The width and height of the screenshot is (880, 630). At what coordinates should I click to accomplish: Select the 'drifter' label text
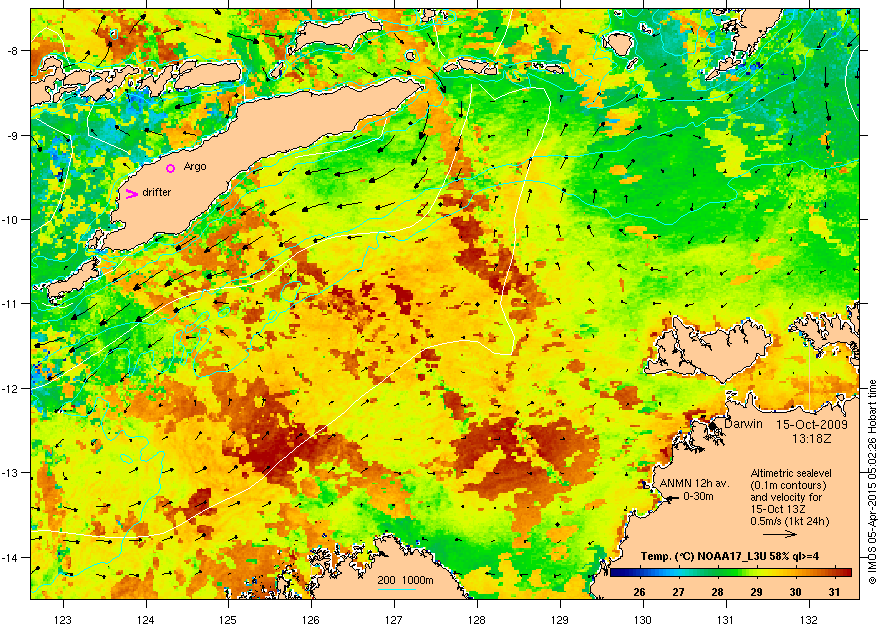click(157, 192)
